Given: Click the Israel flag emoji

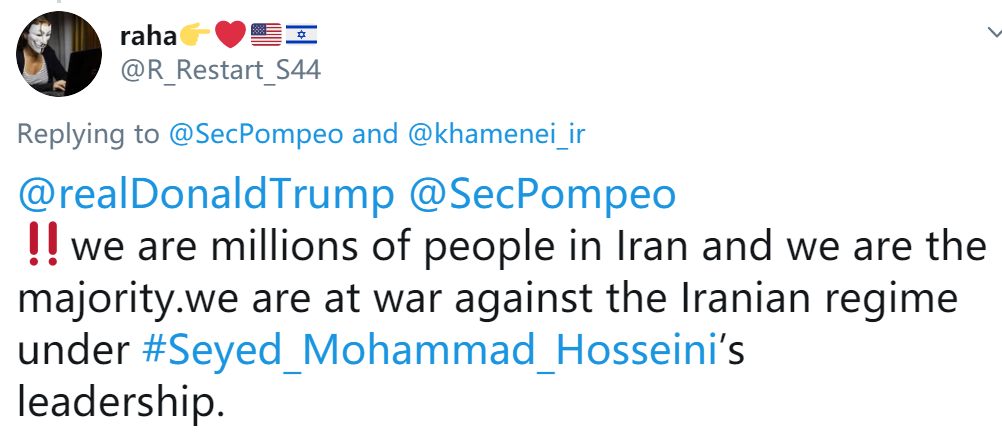Looking at the screenshot, I should (x=301, y=36).
